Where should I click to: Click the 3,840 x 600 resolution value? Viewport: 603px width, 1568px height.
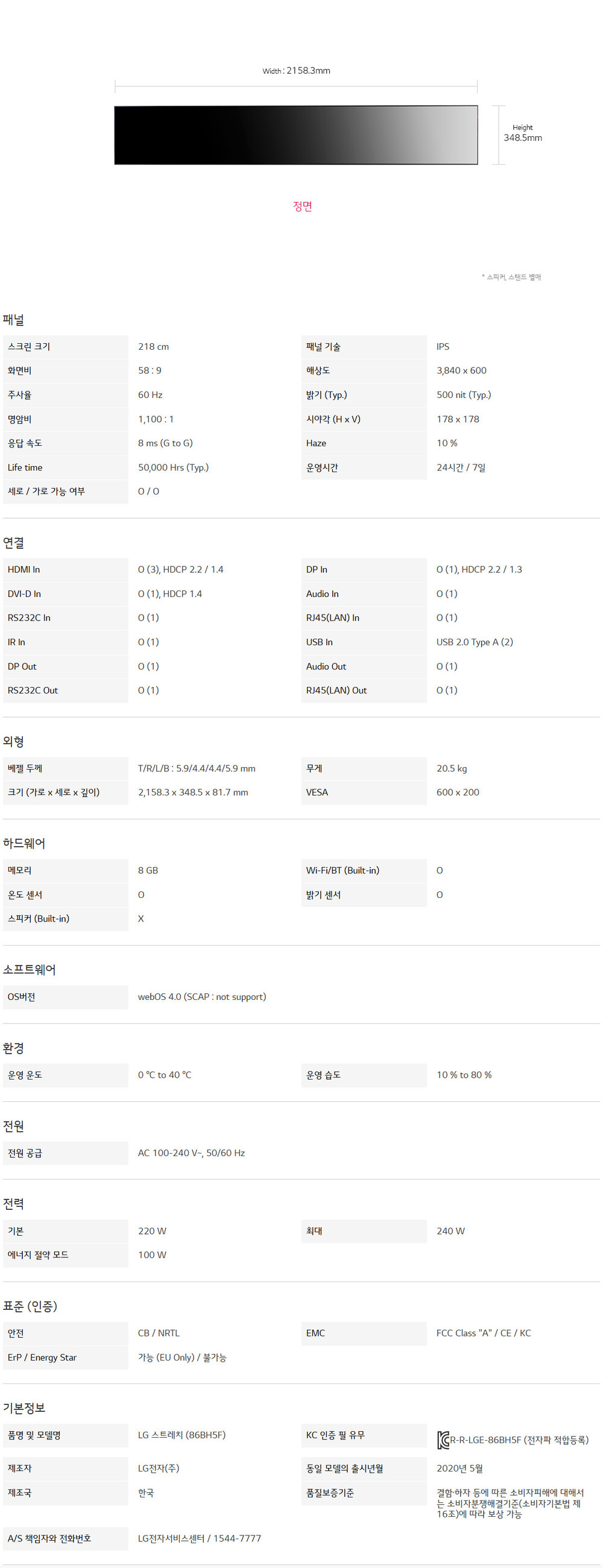pyautogui.click(x=461, y=371)
